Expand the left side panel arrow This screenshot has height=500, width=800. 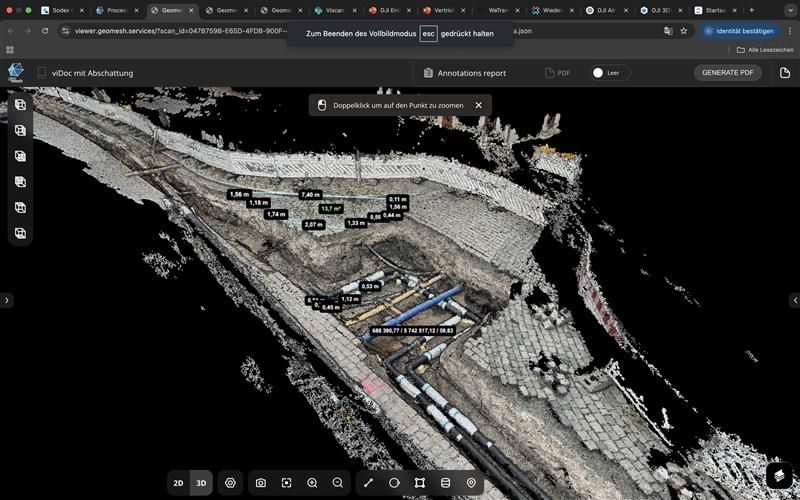coord(7,300)
